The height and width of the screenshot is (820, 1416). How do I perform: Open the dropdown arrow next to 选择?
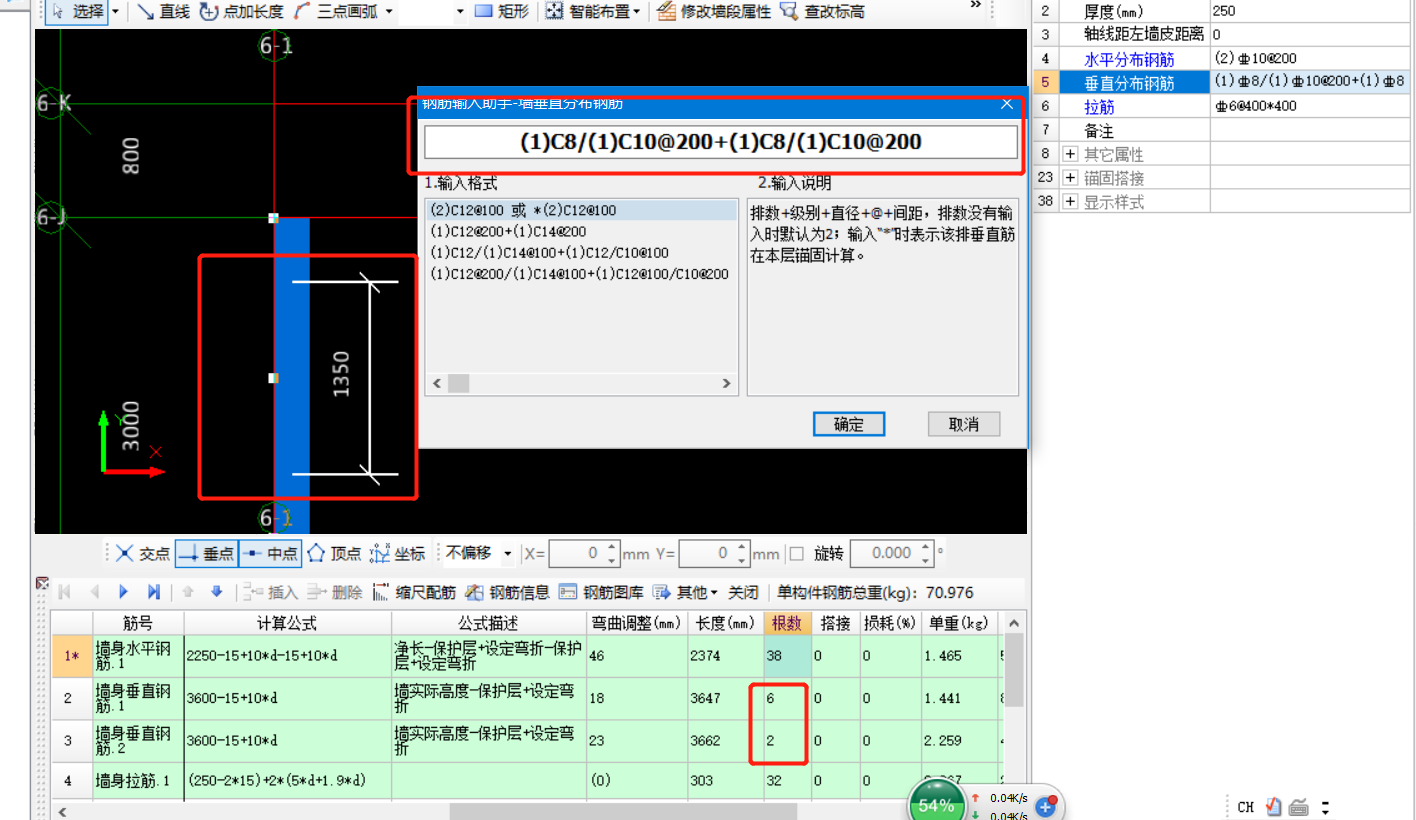116,12
